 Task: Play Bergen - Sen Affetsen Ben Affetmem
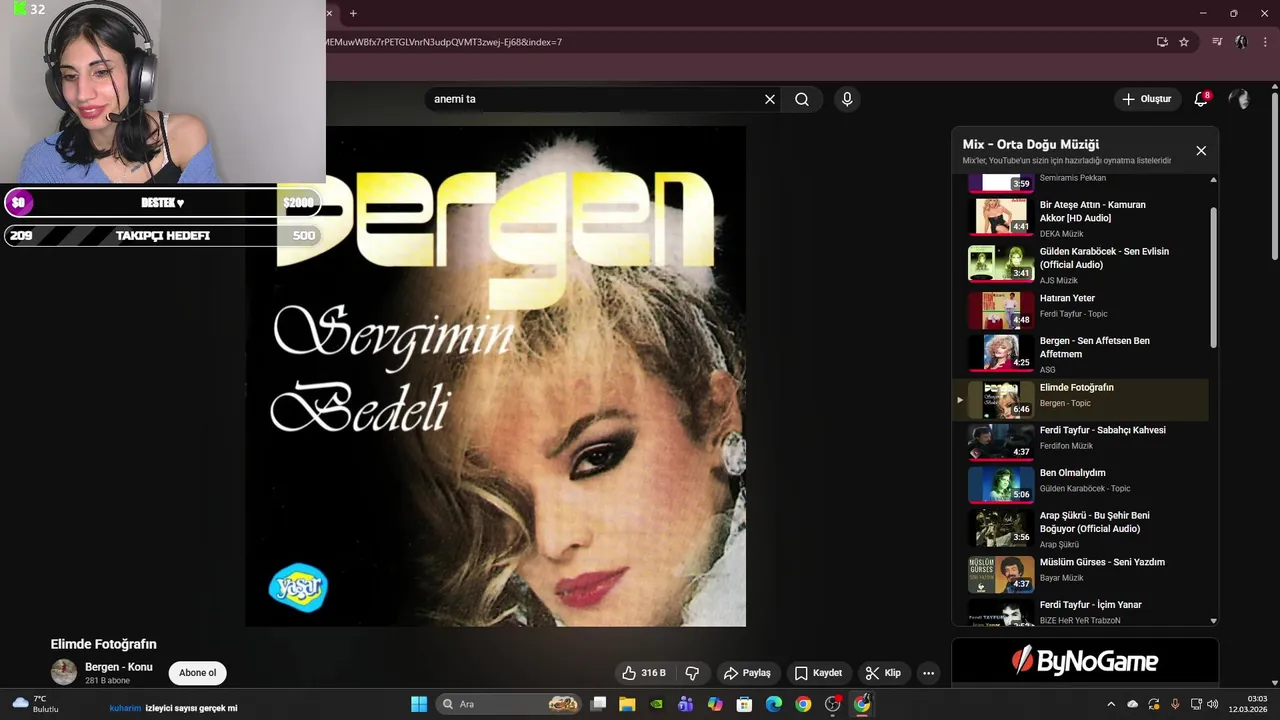coord(1087,354)
